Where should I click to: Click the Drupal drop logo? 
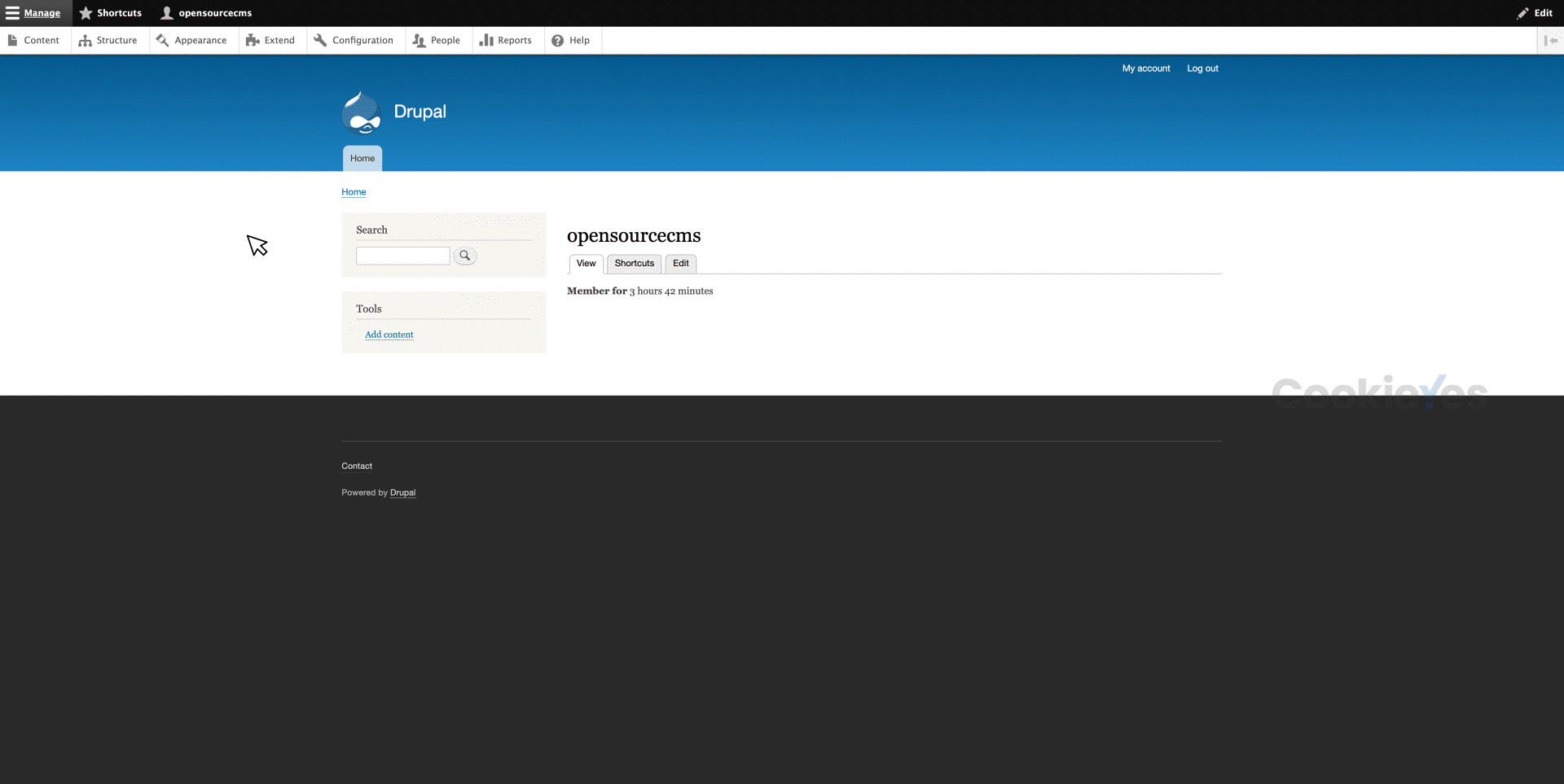pyautogui.click(x=362, y=112)
